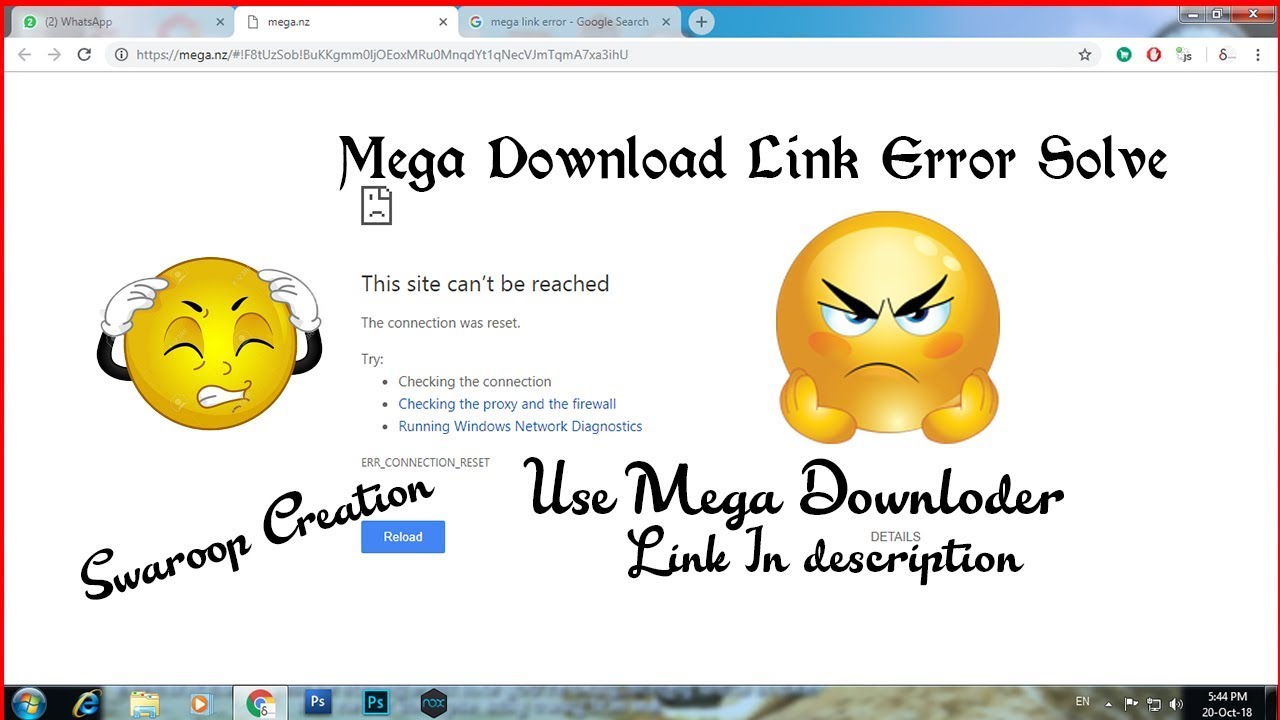Close the mega.nz tab
The height and width of the screenshot is (720, 1280).
click(443, 22)
